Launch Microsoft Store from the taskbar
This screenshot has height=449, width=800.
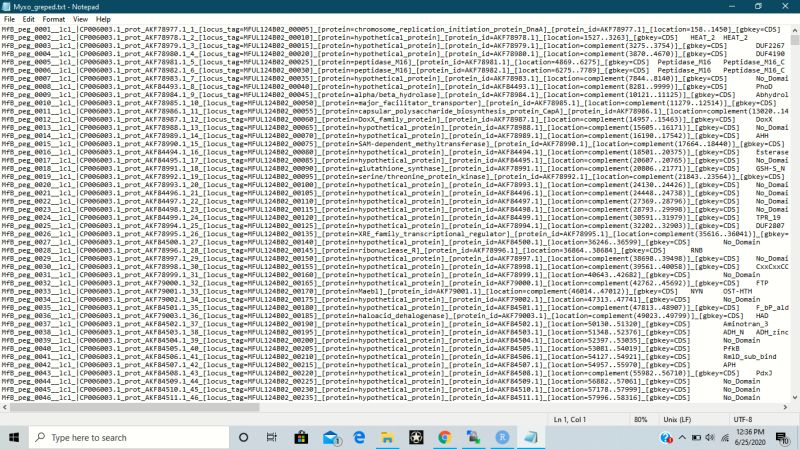(301, 437)
